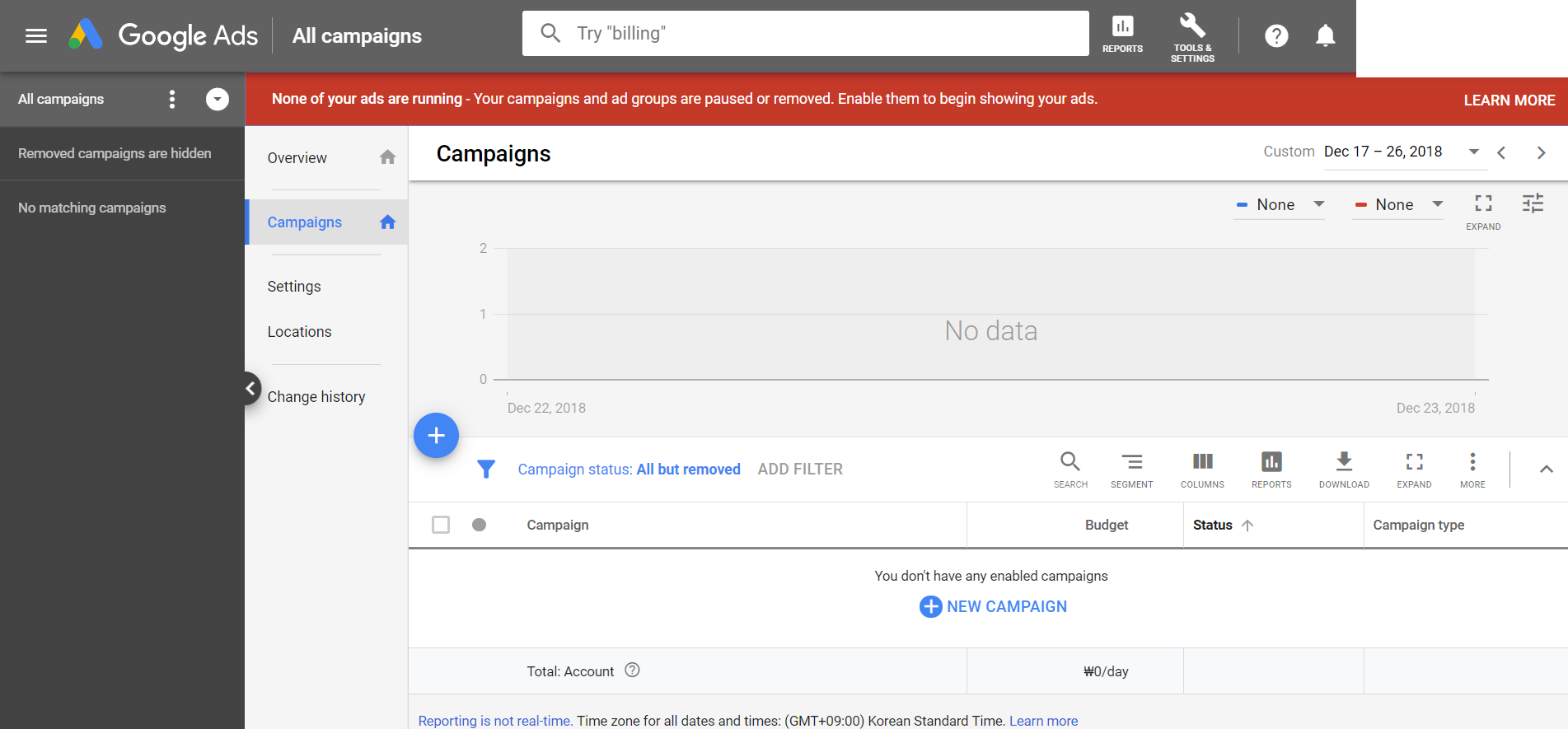The image size is (1568, 729).
Task: Click the home icon beside Campaigns
Action: [x=387, y=222]
